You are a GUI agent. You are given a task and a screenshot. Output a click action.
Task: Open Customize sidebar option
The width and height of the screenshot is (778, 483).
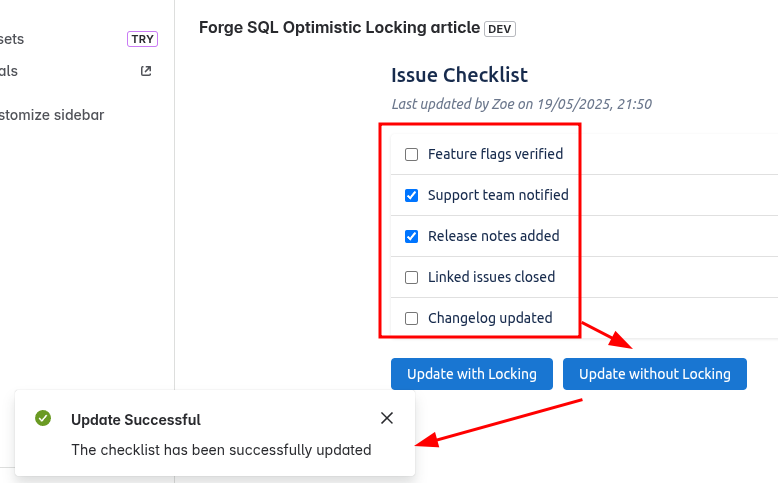pyautogui.click(x=52, y=115)
